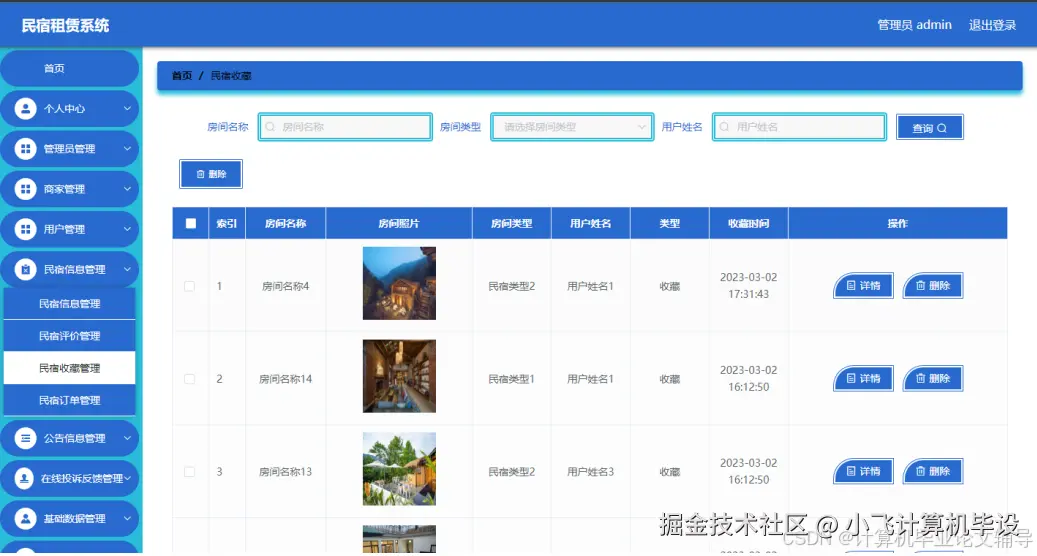The image size is (1037, 556).
Task: Click document icon in 房间名称14 详情 button
Action: 851,378
